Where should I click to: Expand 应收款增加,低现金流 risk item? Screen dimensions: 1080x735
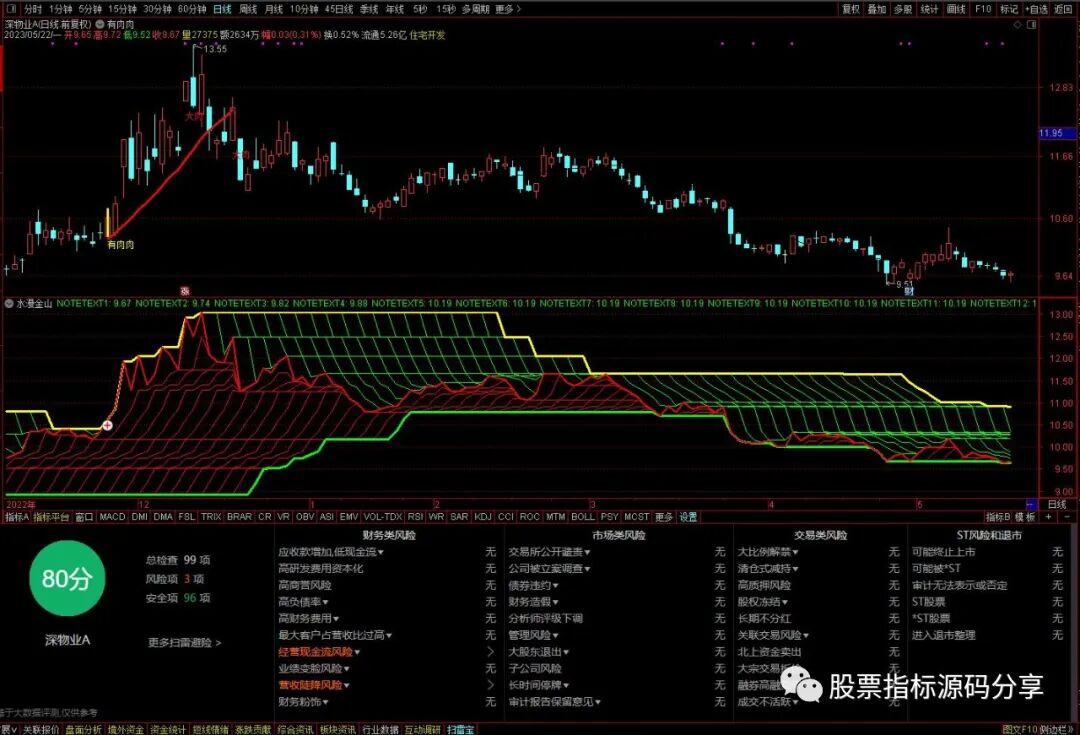[x=331, y=552]
